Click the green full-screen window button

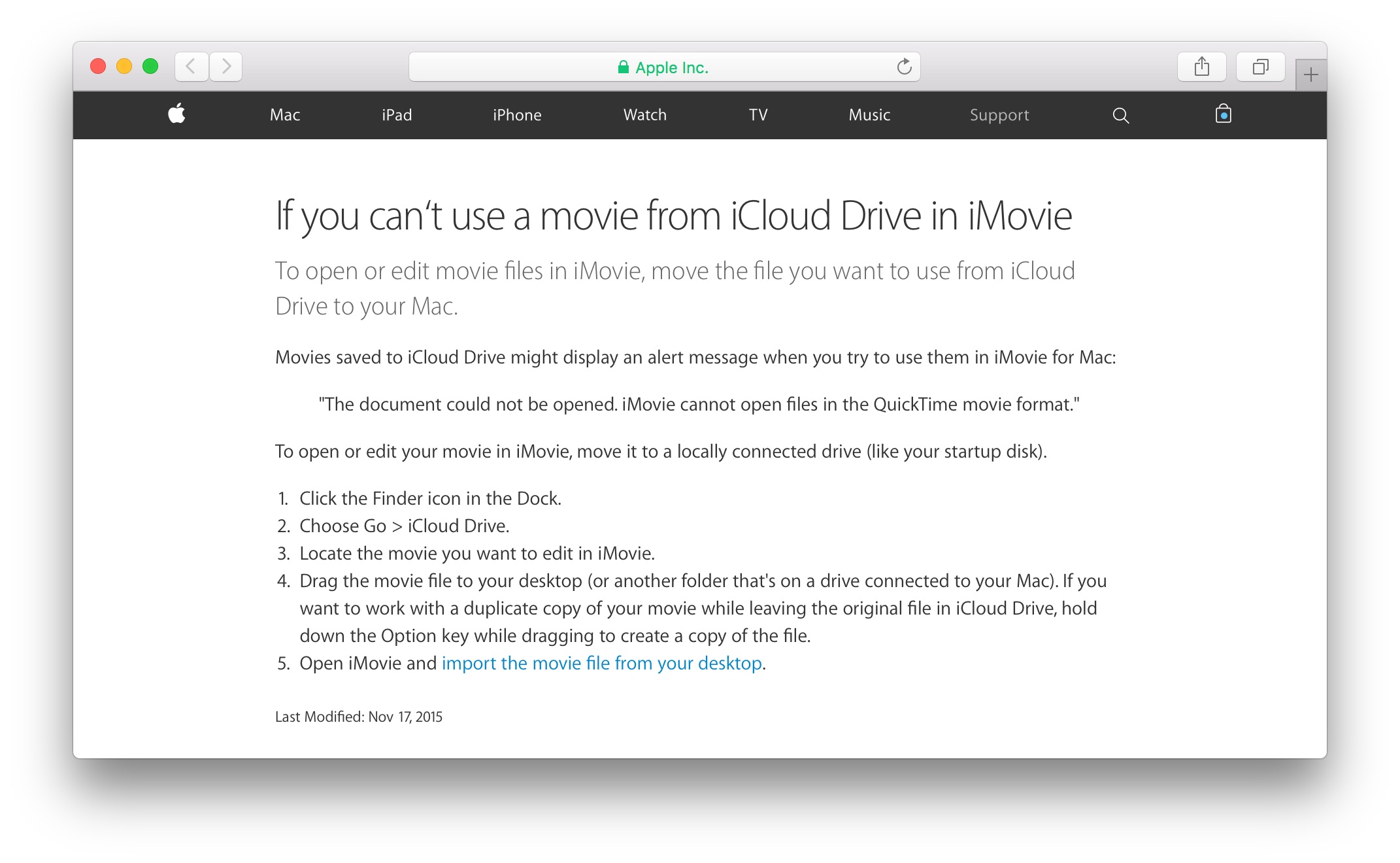[150, 66]
